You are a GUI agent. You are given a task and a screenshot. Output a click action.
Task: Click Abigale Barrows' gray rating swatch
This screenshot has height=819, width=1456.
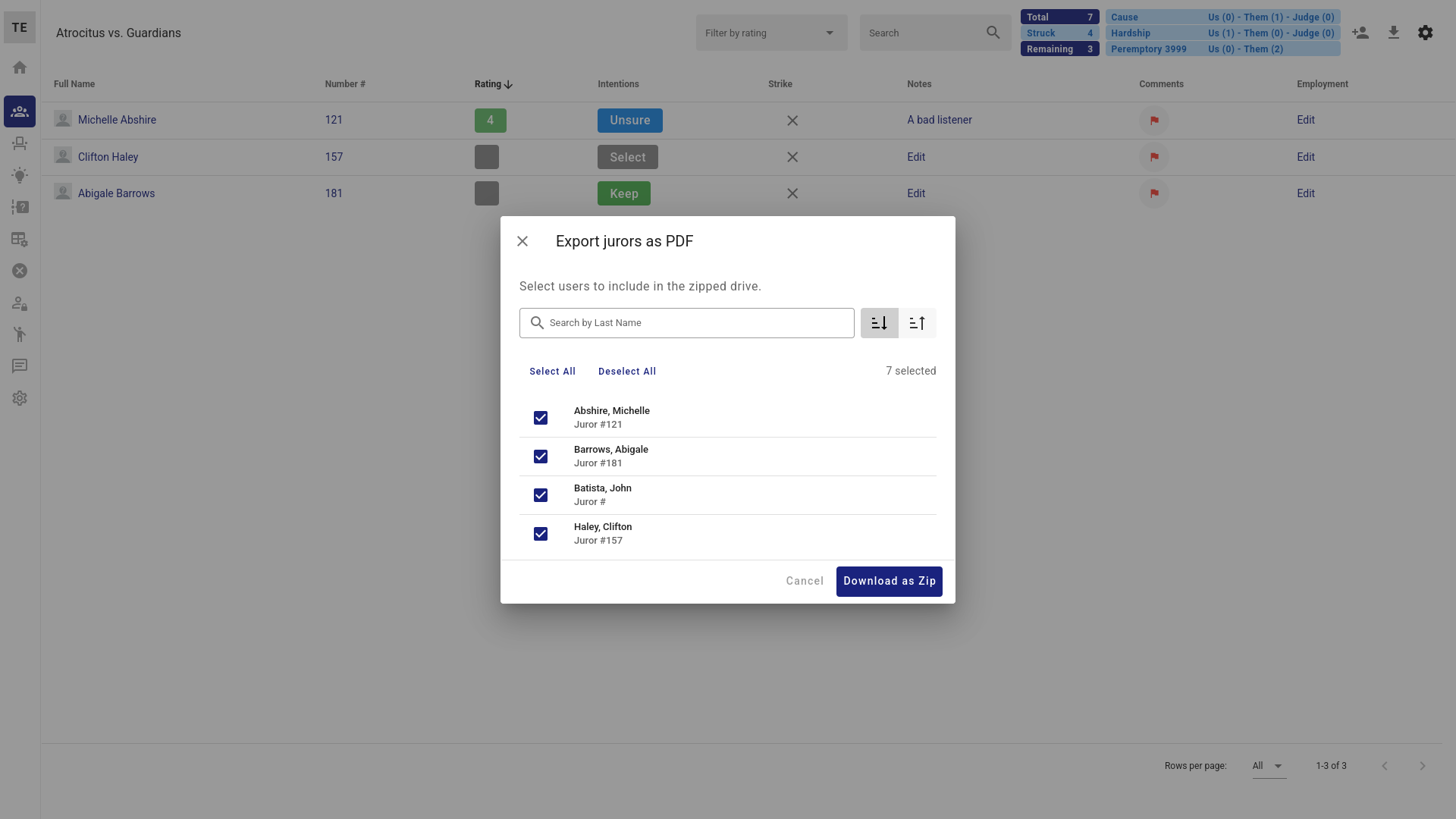coord(487,193)
